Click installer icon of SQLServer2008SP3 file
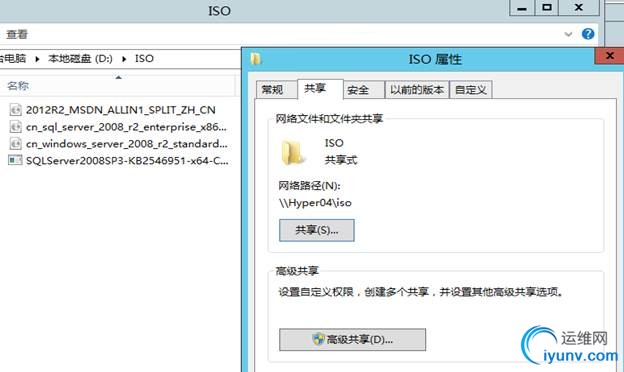The width and height of the screenshot is (624, 372). pyautogui.click(x=15, y=160)
